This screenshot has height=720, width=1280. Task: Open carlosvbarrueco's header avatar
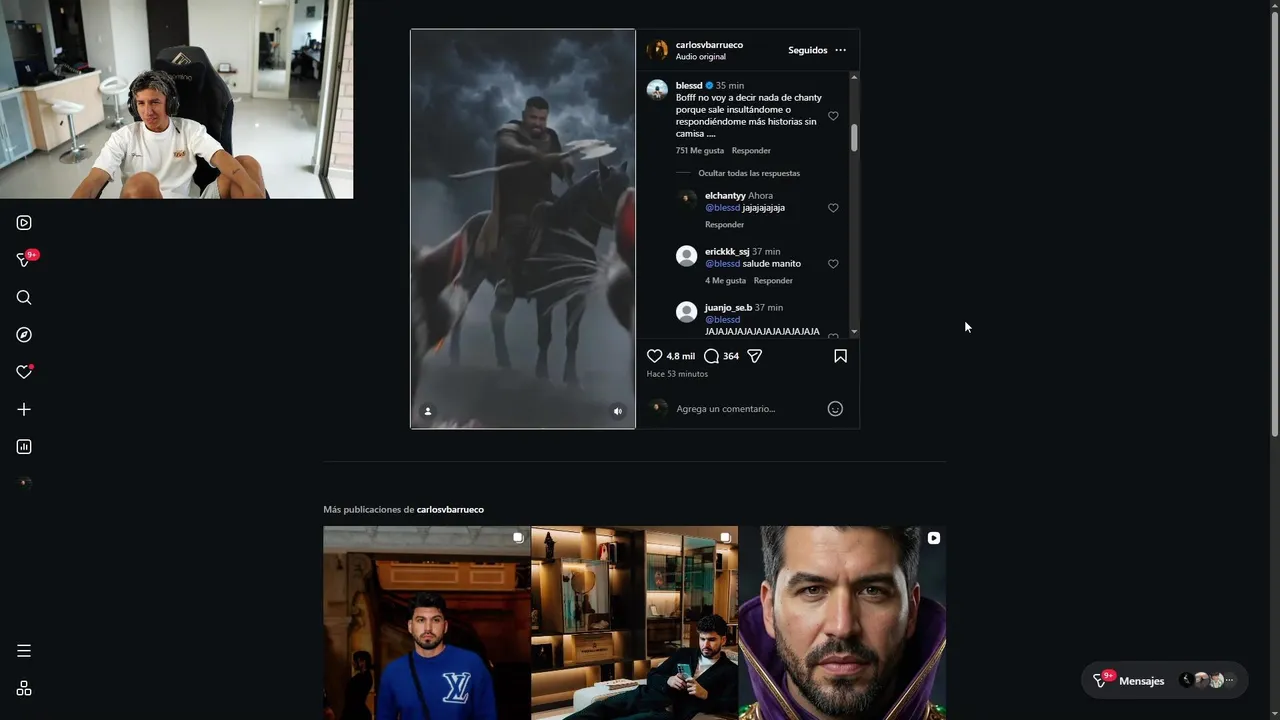click(657, 50)
